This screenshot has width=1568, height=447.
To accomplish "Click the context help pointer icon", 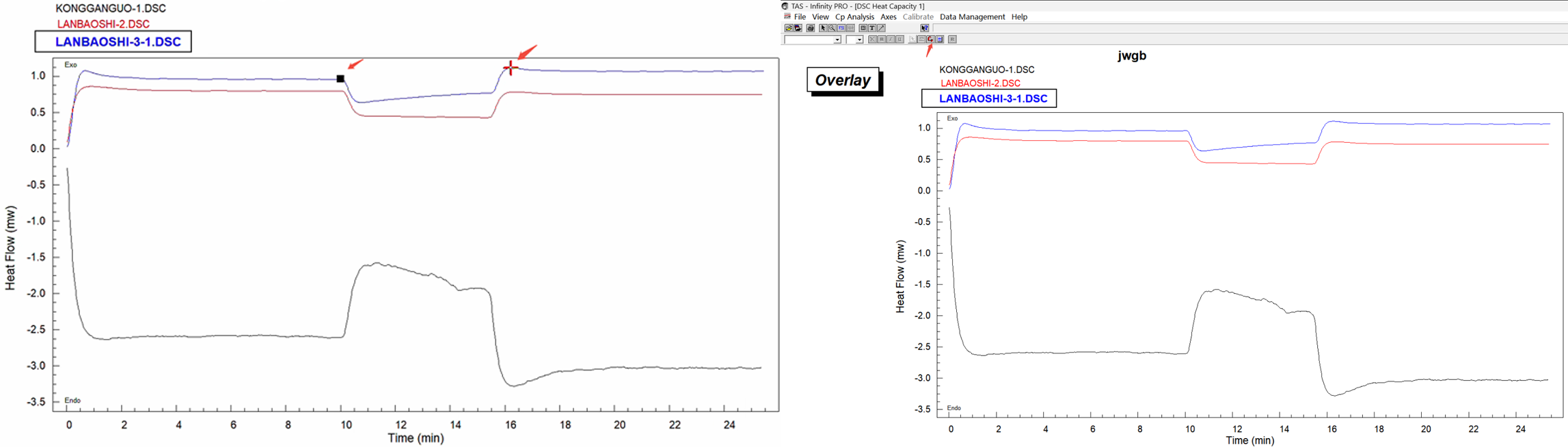I will [925, 28].
